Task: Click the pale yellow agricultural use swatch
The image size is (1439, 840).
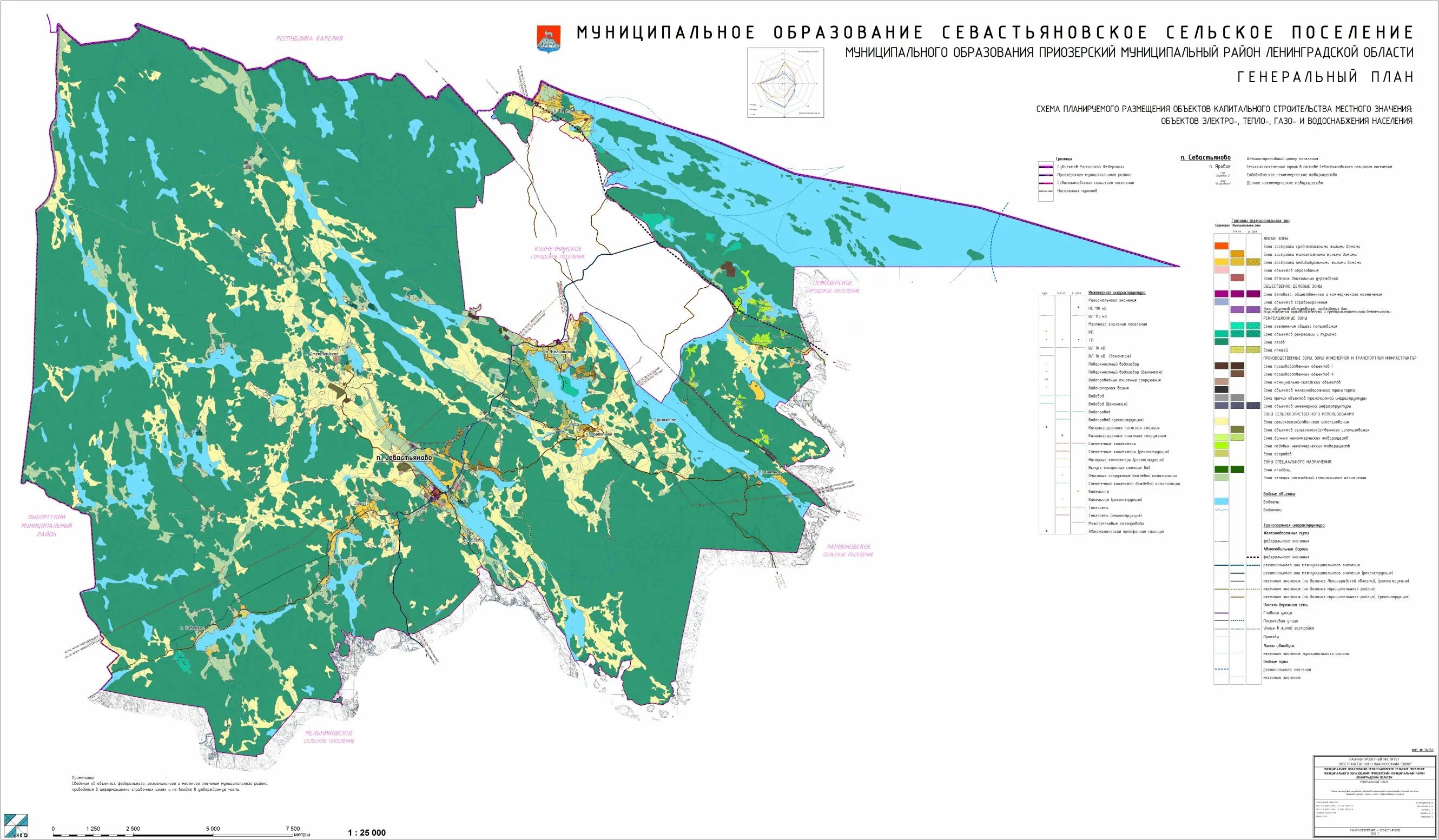Action: pos(1222,421)
